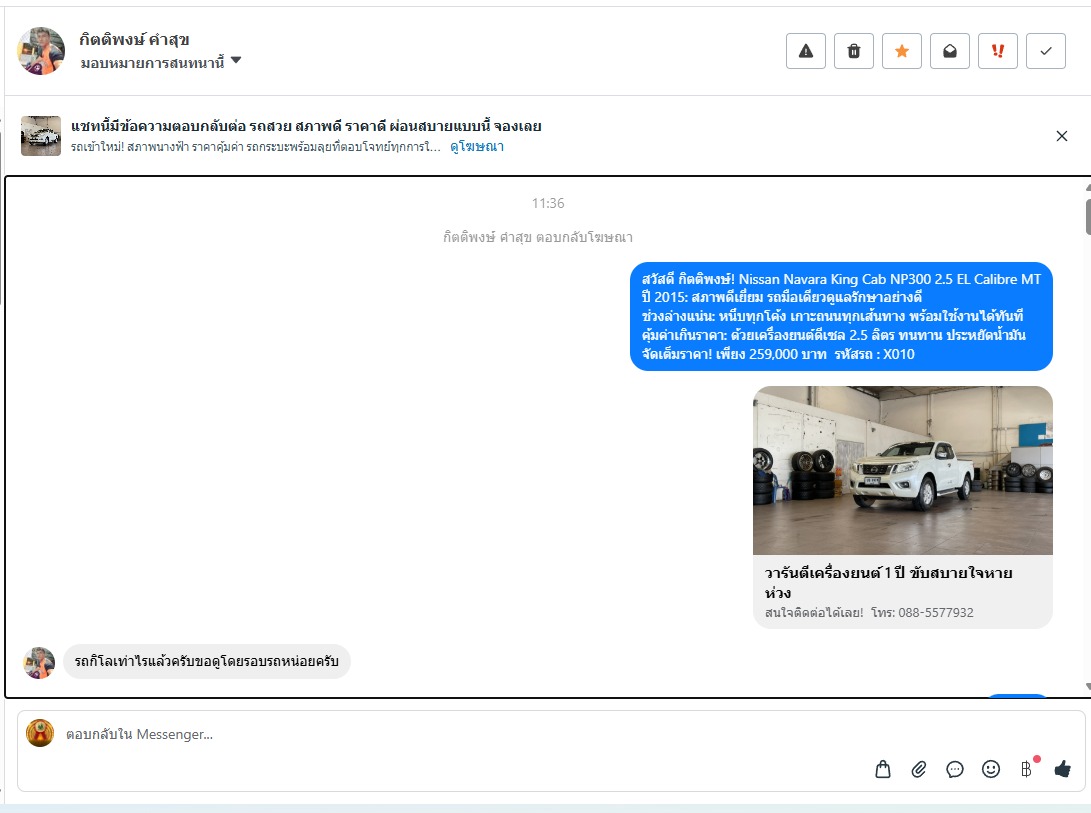Click กิตติพงษ์ คำสุข ตอบกลับโฆษณา system note
Viewport: 1091px width, 813px height.
538,237
